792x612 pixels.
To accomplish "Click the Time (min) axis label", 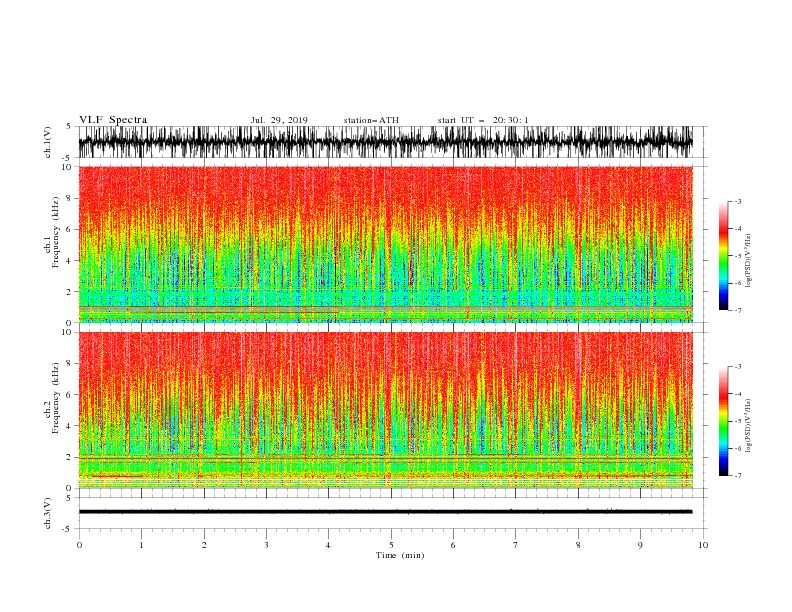I will tap(400, 555).
